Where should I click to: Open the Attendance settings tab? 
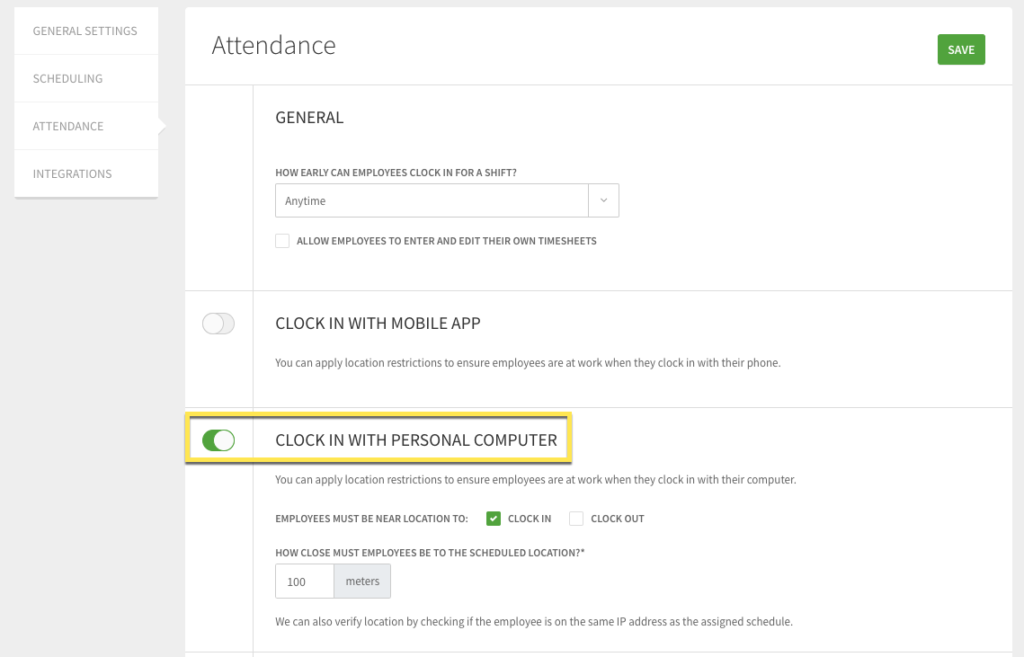pyautogui.click(x=67, y=126)
